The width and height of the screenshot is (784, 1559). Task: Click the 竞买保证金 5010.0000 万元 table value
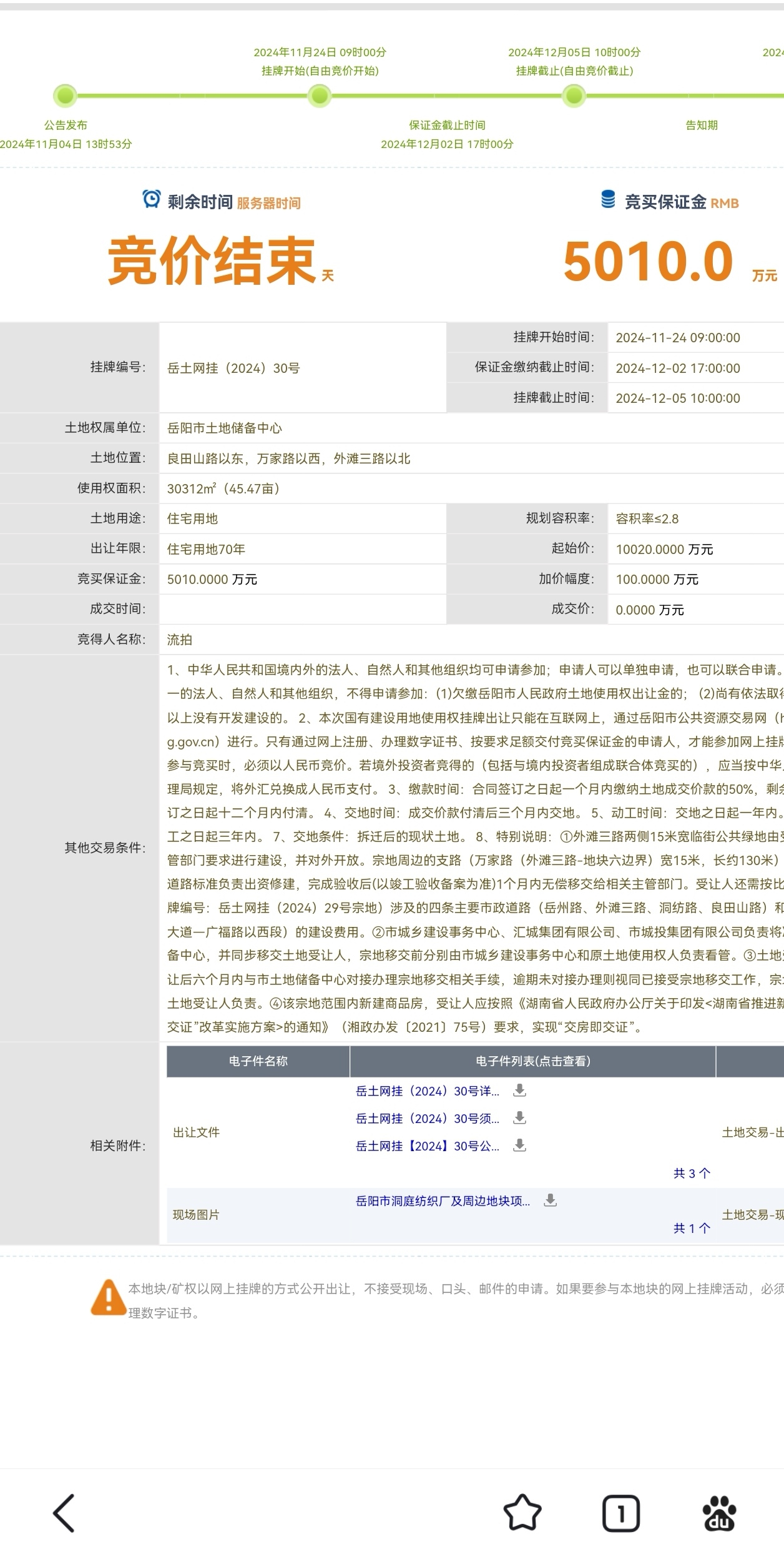point(212,579)
